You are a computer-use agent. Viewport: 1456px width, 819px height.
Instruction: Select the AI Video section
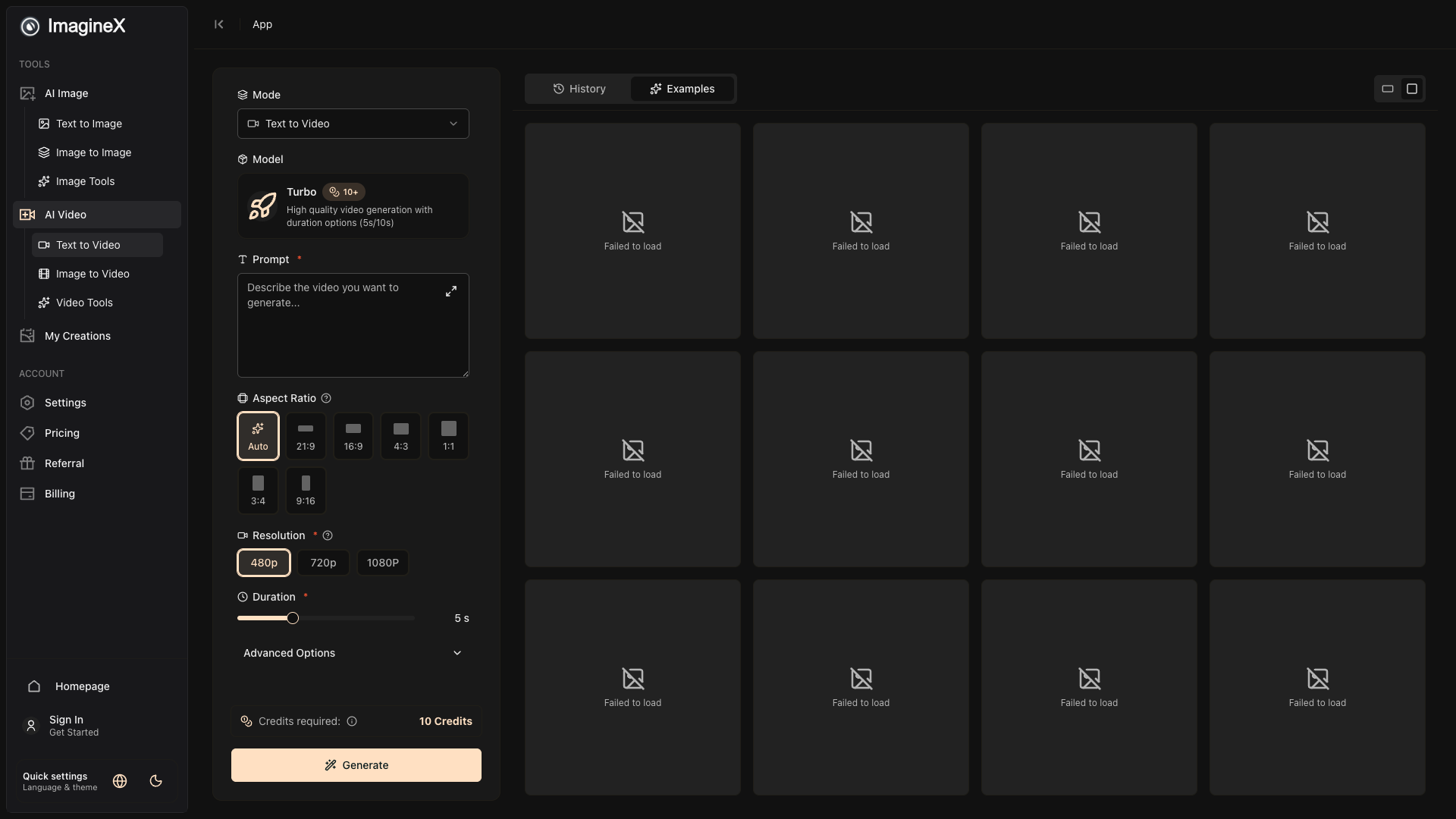pos(97,215)
